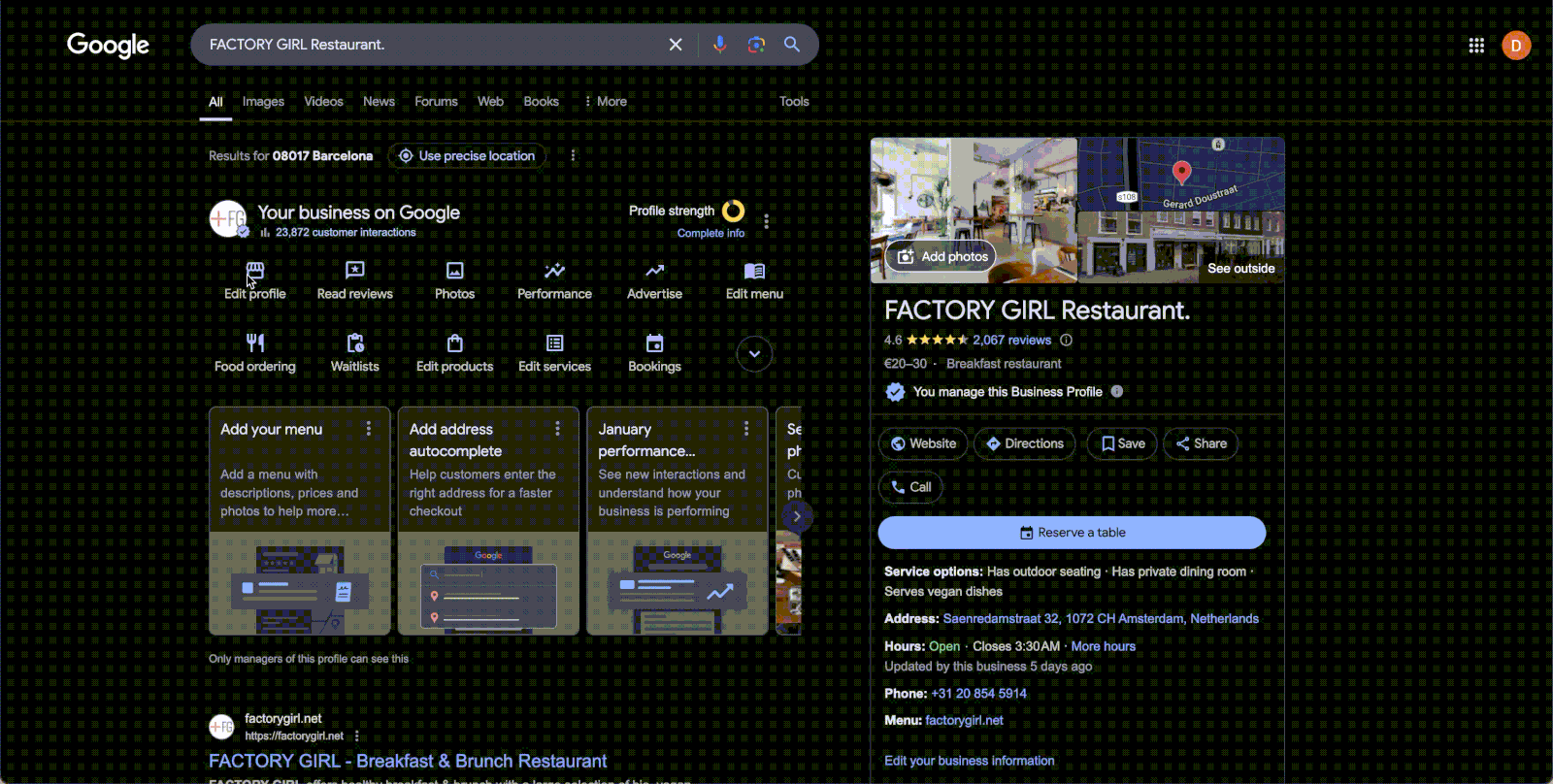The height and width of the screenshot is (784, 1553).
Task: Switch to the Videos tab
Action: click(323, 101)
